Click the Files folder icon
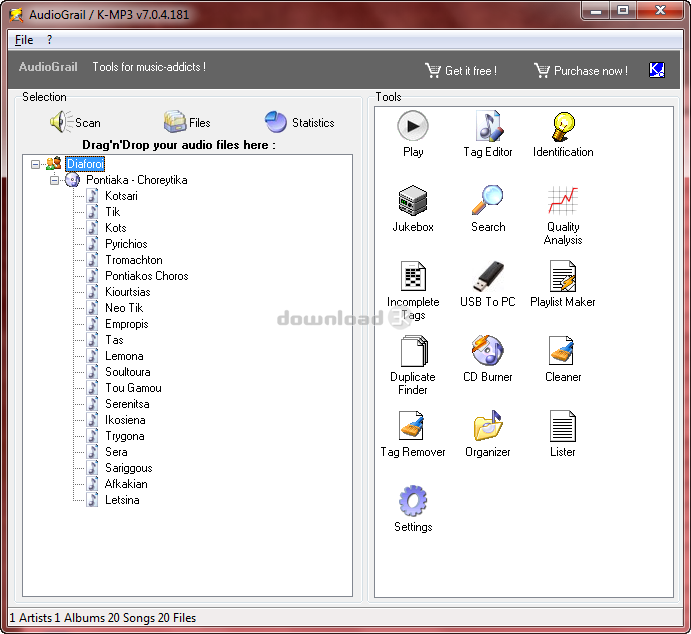This screenshot has height=634, width=691. pyautogui.click(x=175, y=122)
